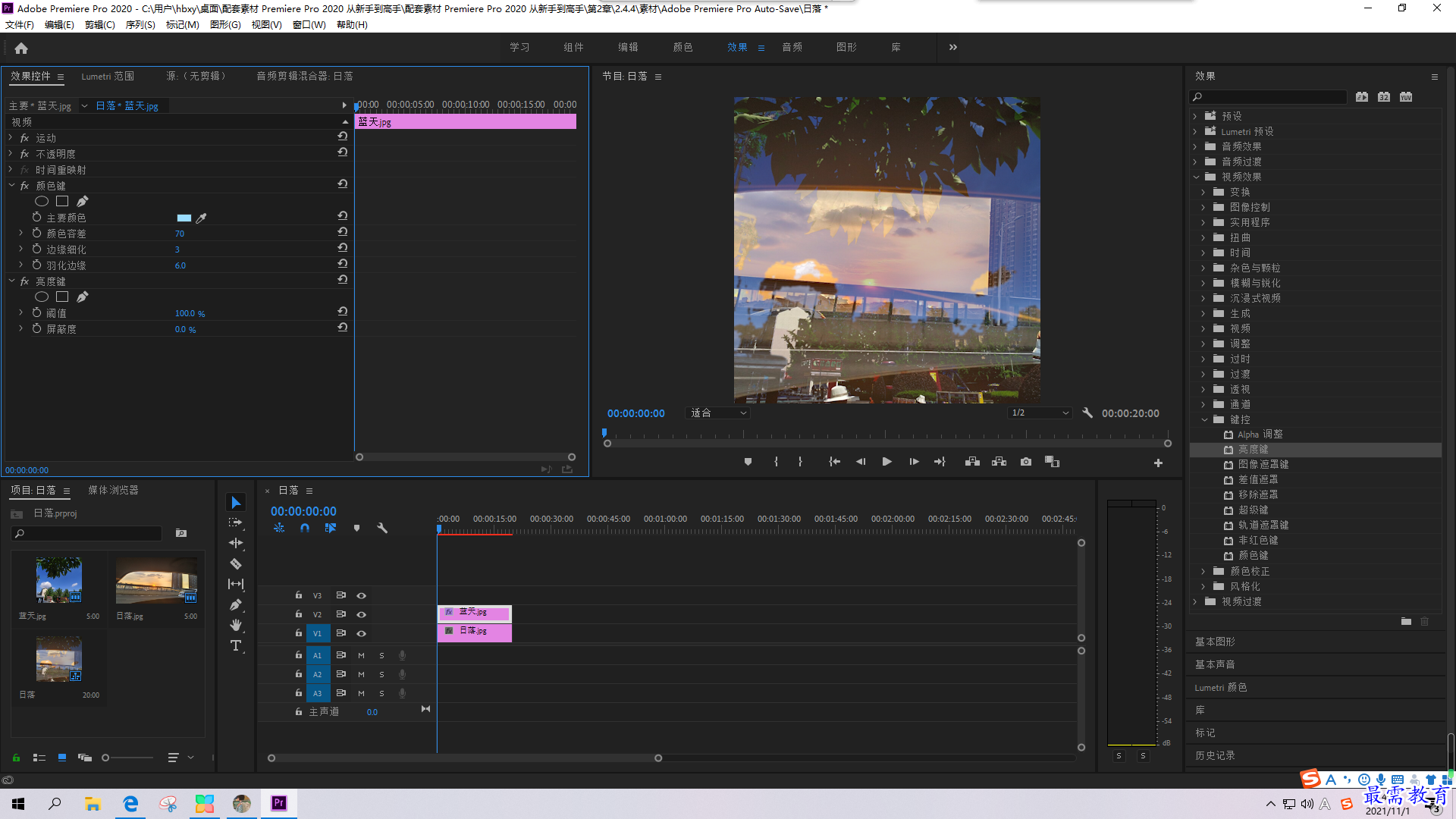
Task: Open the 基本图形 panel
Action: (x=1215, y=642)
